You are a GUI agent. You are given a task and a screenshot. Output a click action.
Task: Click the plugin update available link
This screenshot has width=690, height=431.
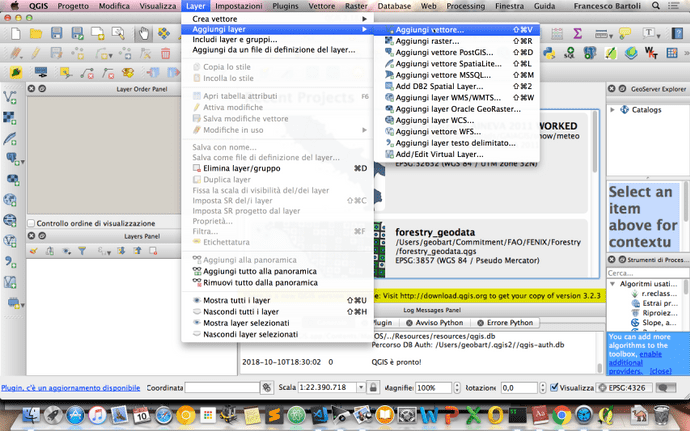point(70,388)
